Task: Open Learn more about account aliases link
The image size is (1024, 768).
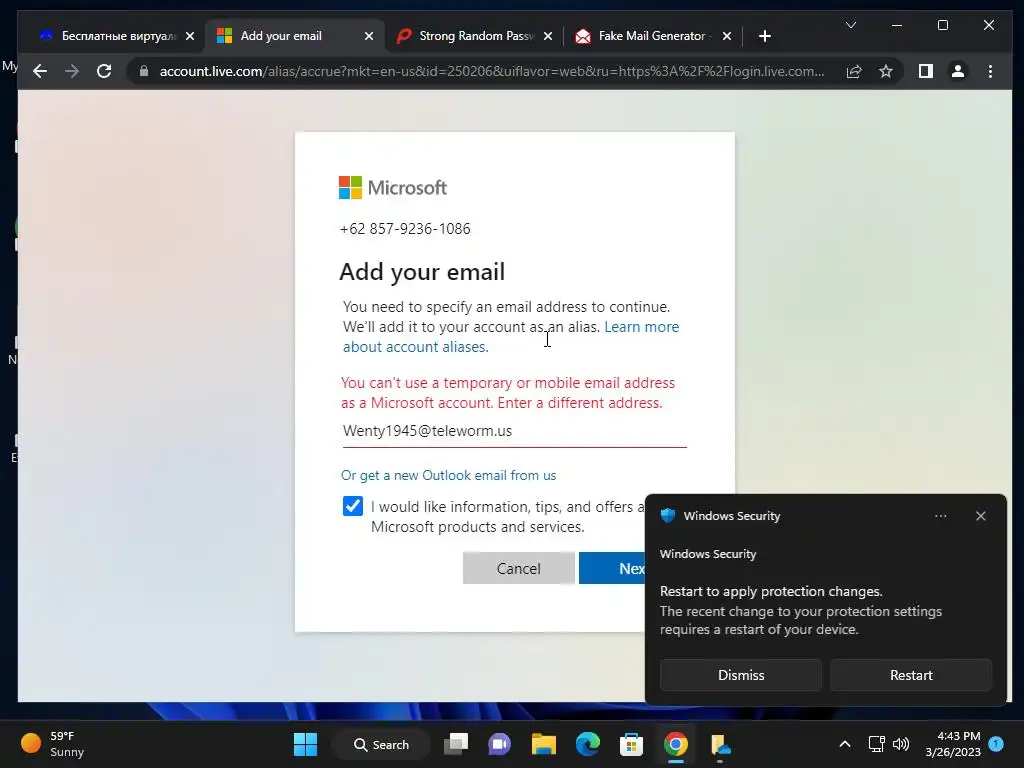Action: point(511,336)
